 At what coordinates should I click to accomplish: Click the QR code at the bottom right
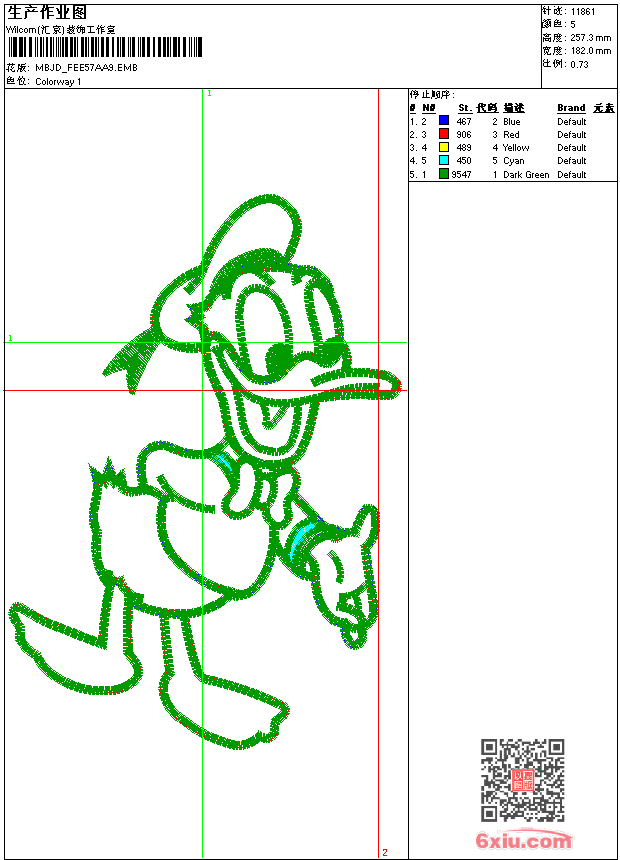click(523, 780)
